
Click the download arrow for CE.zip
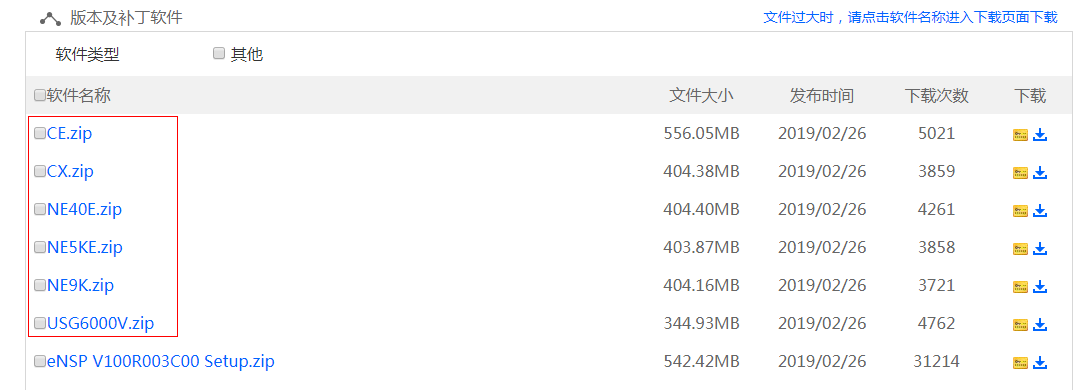1040,135
